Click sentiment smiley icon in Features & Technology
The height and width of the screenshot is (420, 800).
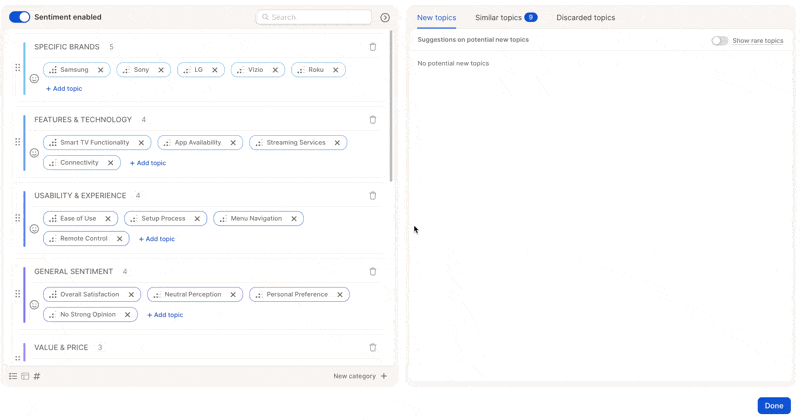34,153
